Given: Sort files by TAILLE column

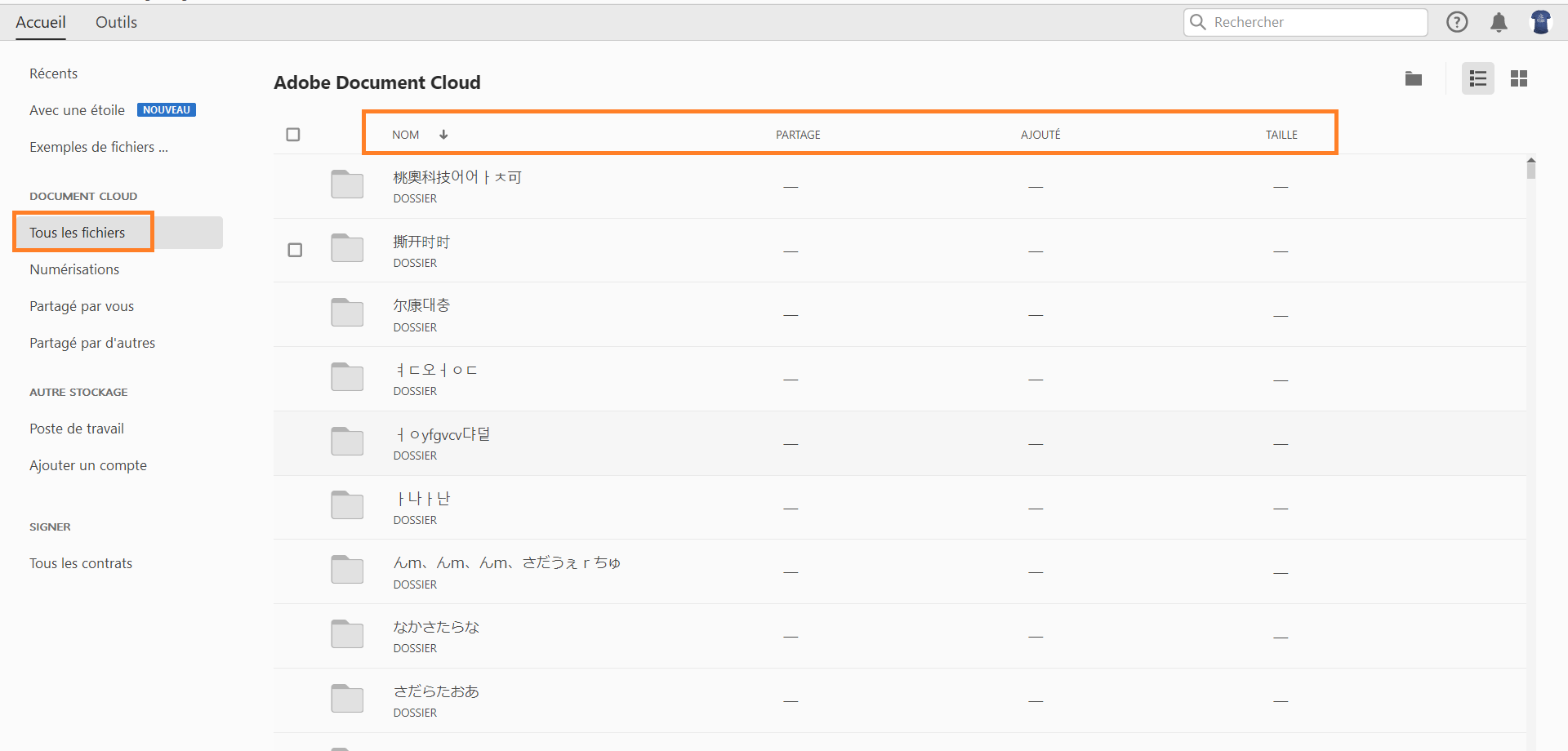Looking at the screenshot, I should click(1281, 134).
